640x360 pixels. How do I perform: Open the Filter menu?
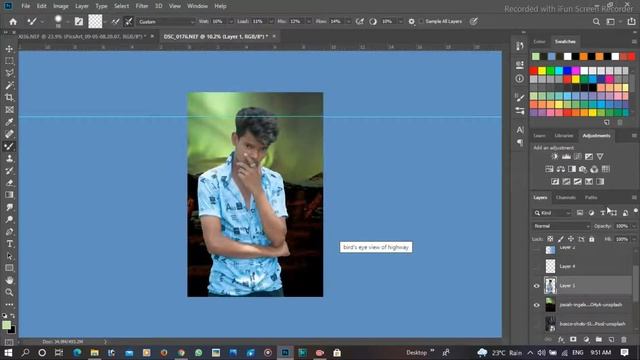coord(142,6)
